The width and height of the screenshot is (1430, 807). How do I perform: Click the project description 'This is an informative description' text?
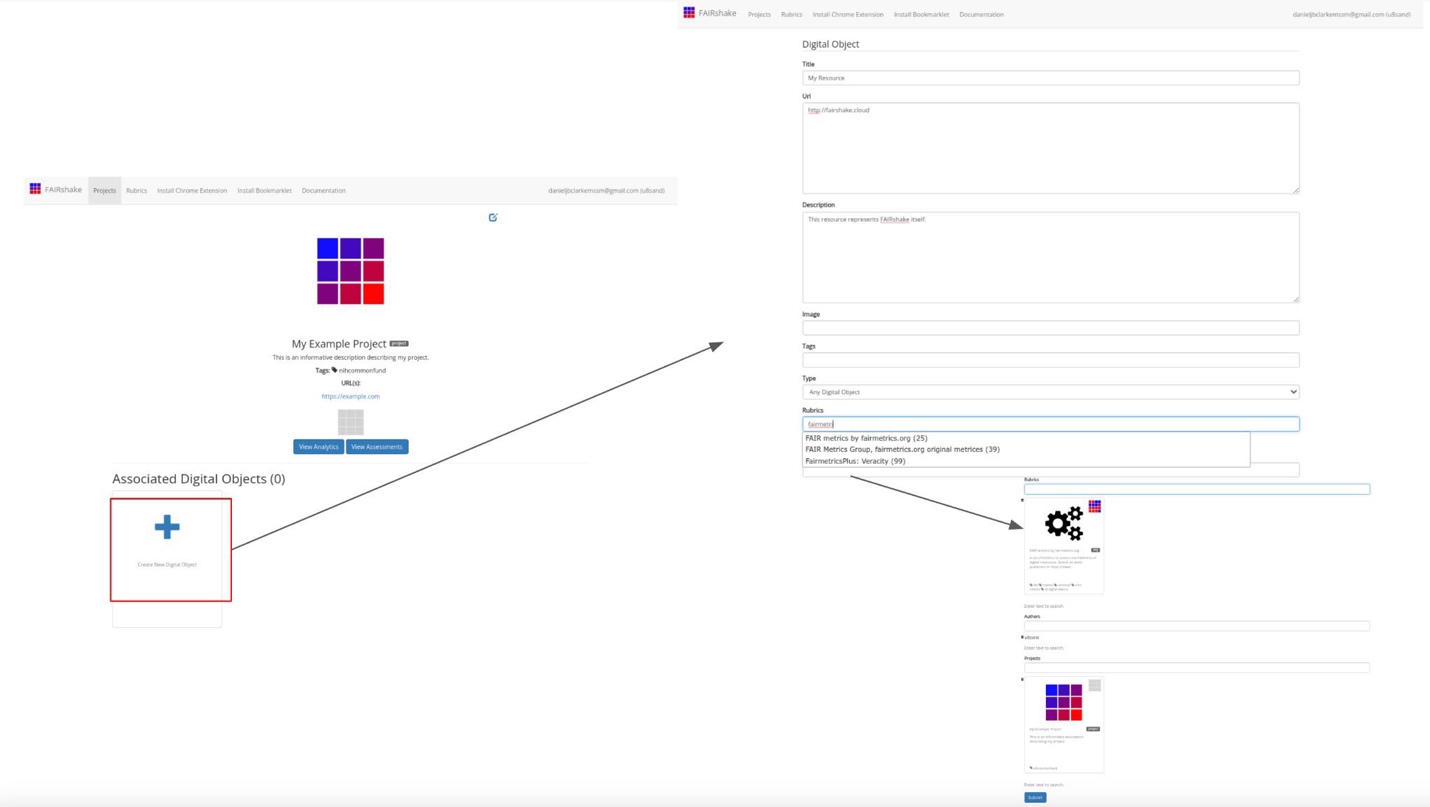[x=351, y=357]
